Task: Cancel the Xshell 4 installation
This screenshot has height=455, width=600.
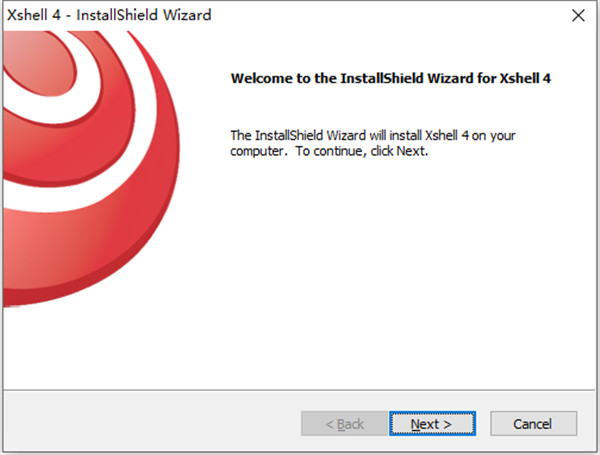Action: (x=533, y=424)
